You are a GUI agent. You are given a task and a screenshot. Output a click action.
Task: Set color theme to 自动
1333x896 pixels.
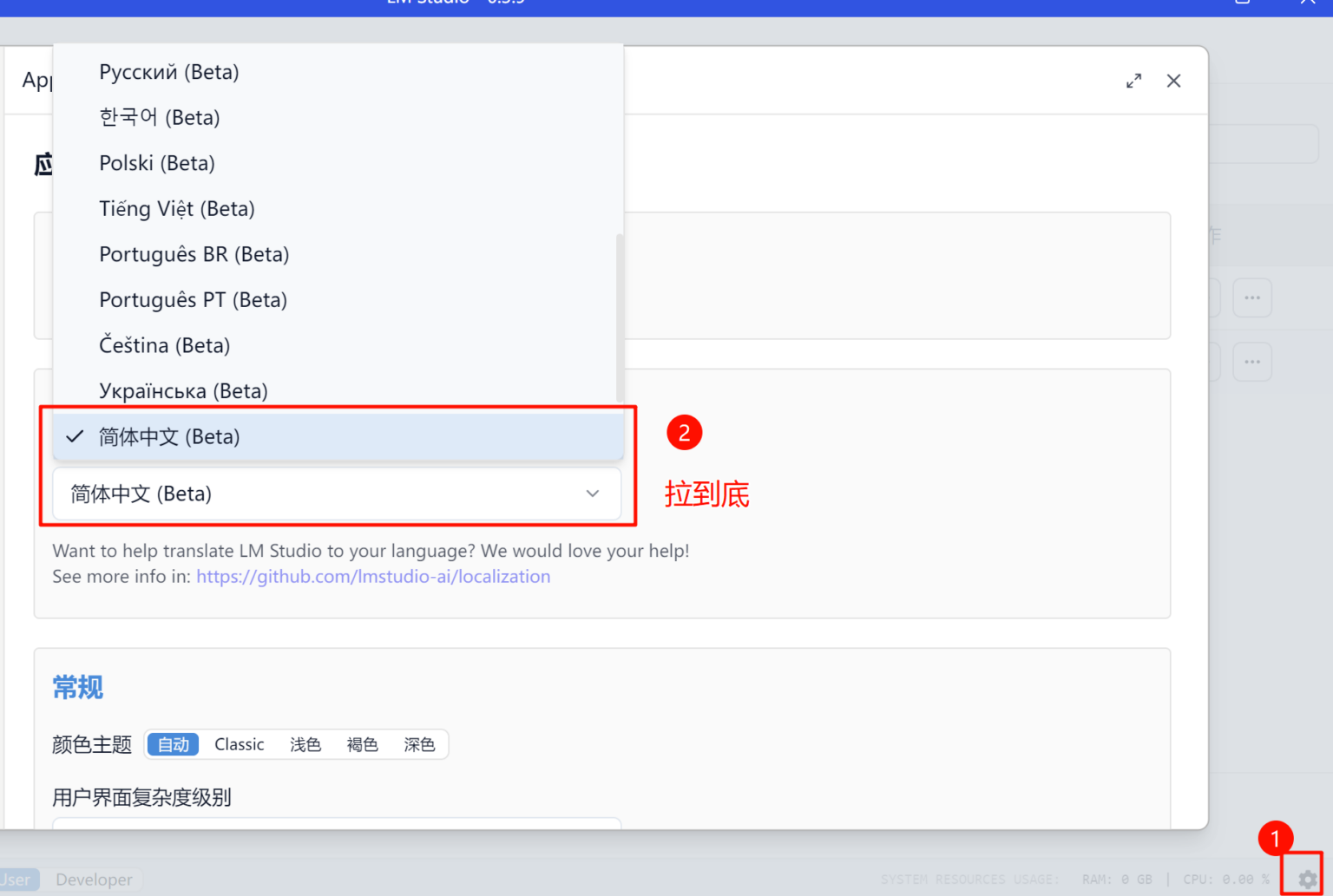coord(174,744)
